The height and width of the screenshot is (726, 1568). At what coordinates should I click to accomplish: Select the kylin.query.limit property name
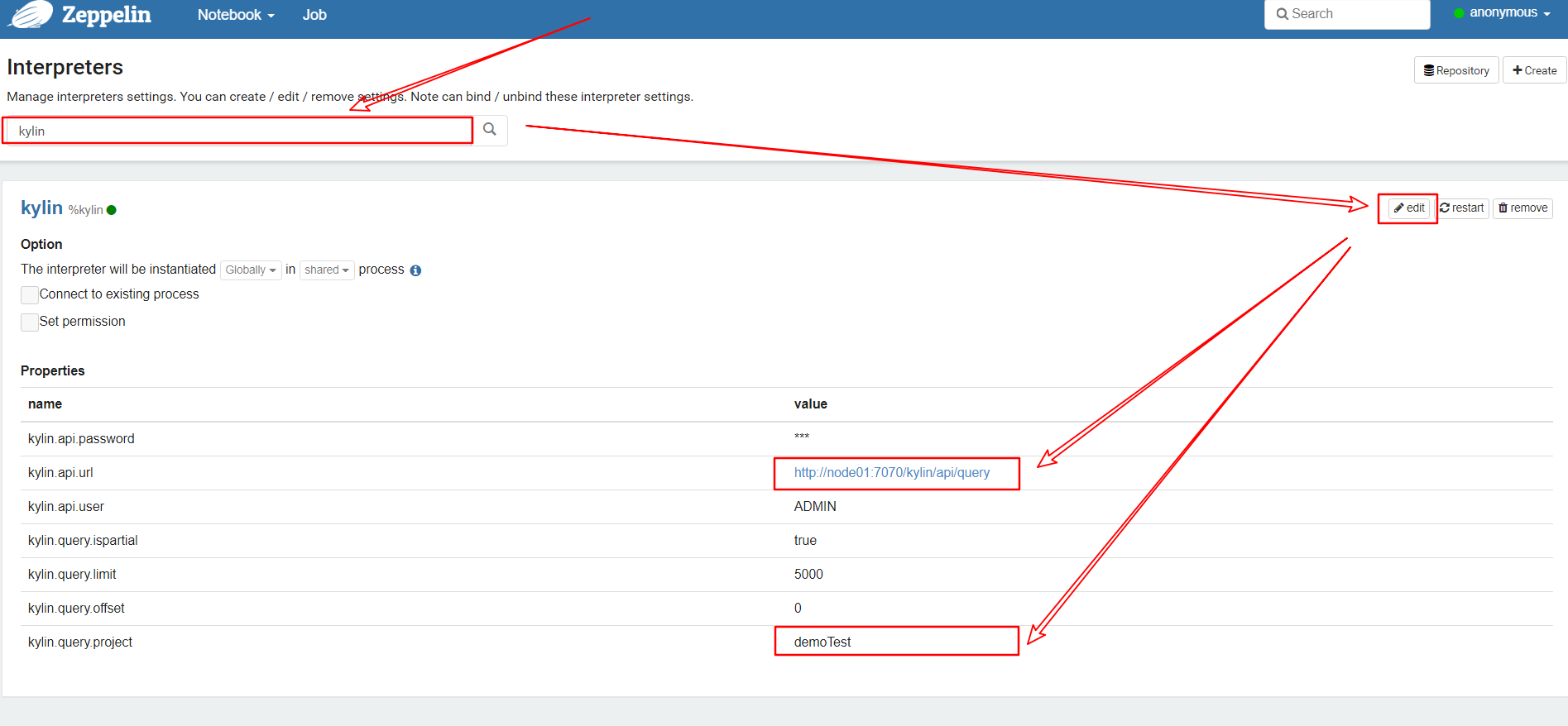(x=72, y=575)
